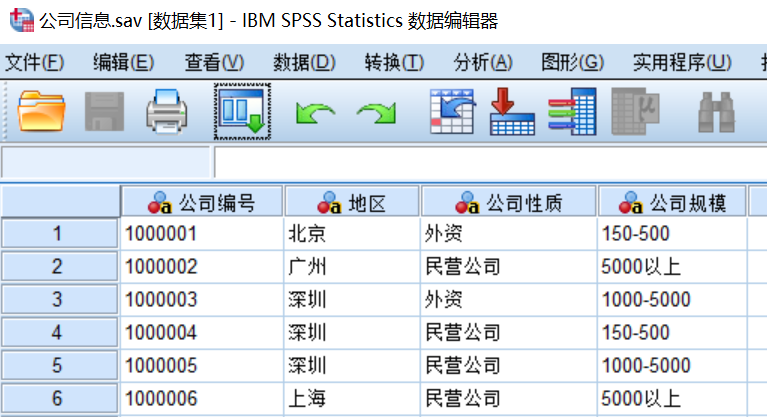Open the 分析(A) menu
Screen dimensions: 767x417
[483, 63]
